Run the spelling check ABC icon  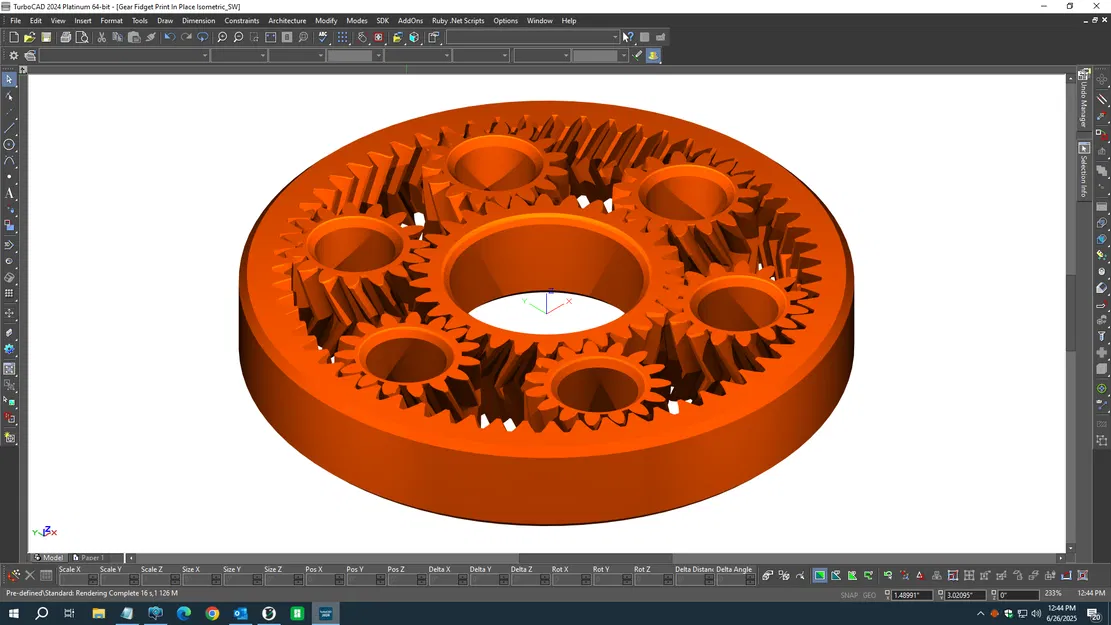point(323,37)
